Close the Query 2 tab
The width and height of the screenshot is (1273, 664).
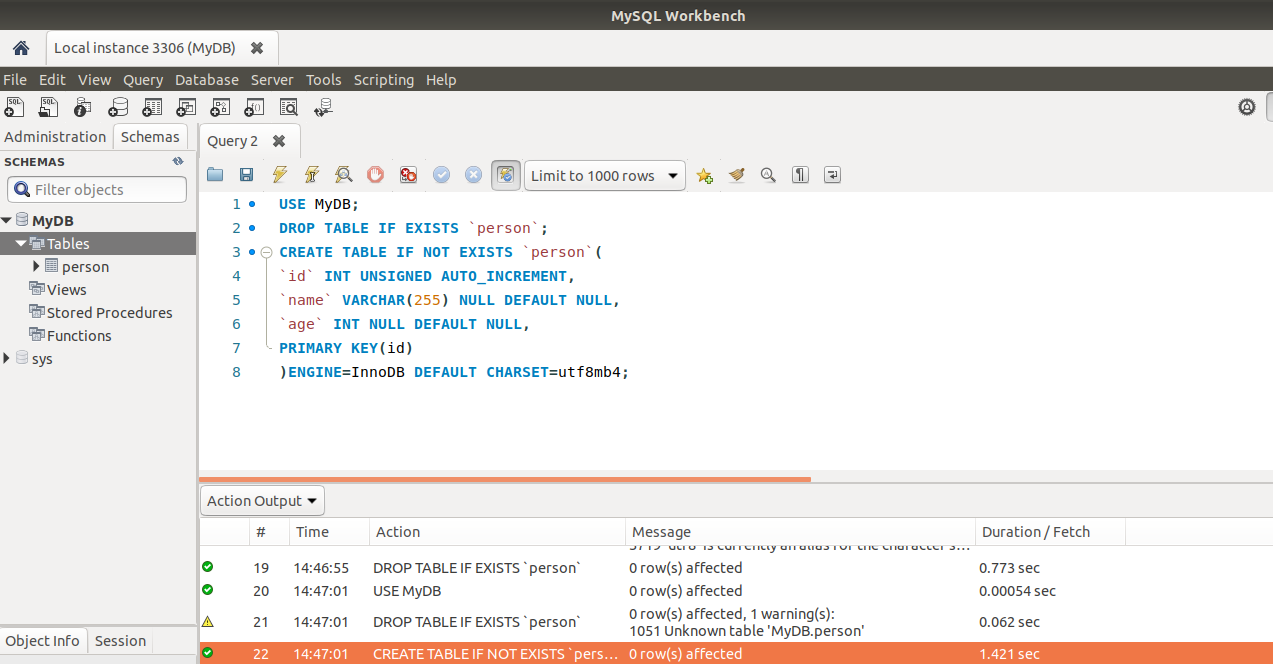(279, 141)
